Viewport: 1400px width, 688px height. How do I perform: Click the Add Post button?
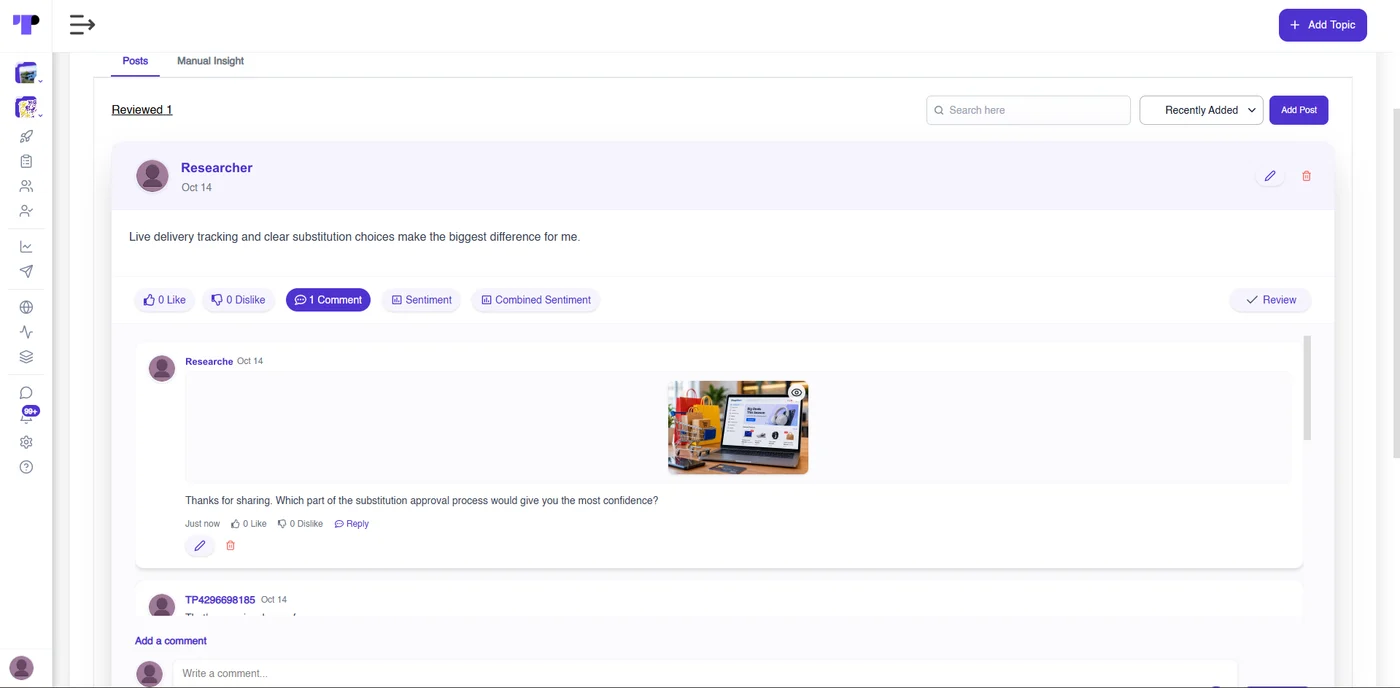1299,110
